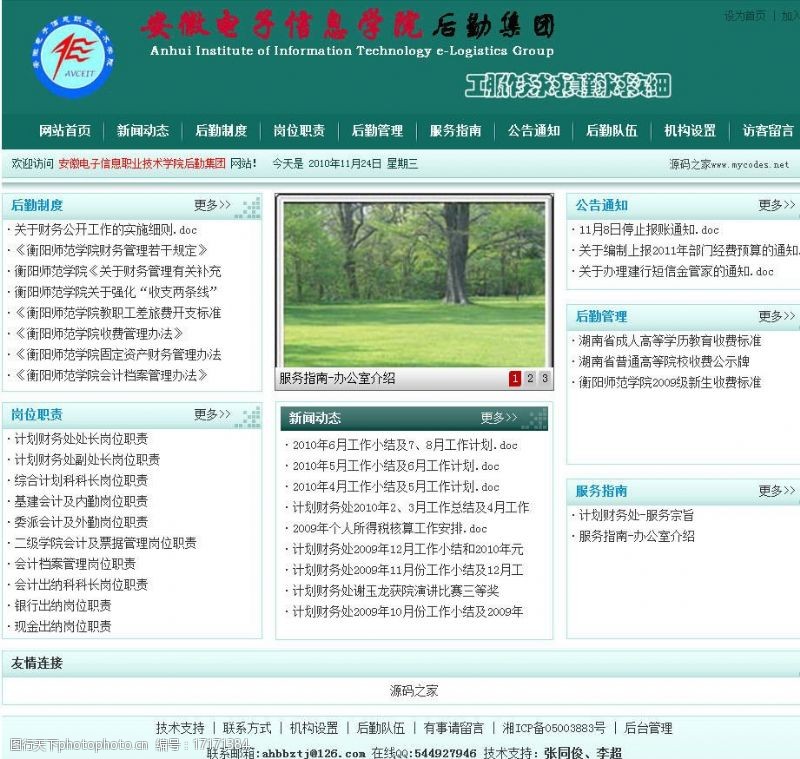Switch slideshow to image 1
Screen dimensions: 800x759
[x=515, y=378]
